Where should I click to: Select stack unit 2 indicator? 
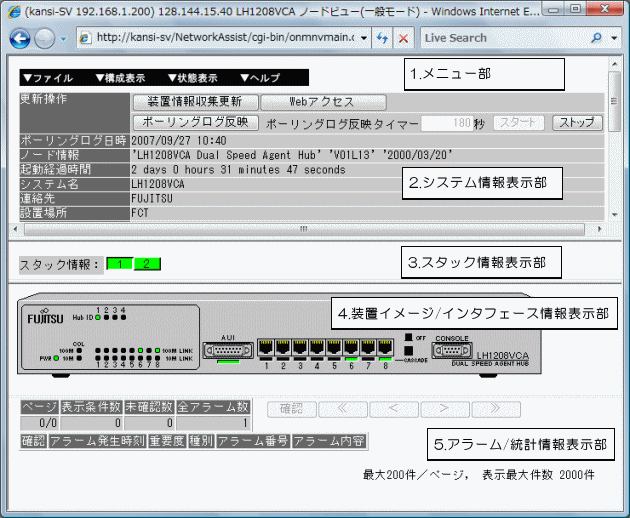coord(147,264)
